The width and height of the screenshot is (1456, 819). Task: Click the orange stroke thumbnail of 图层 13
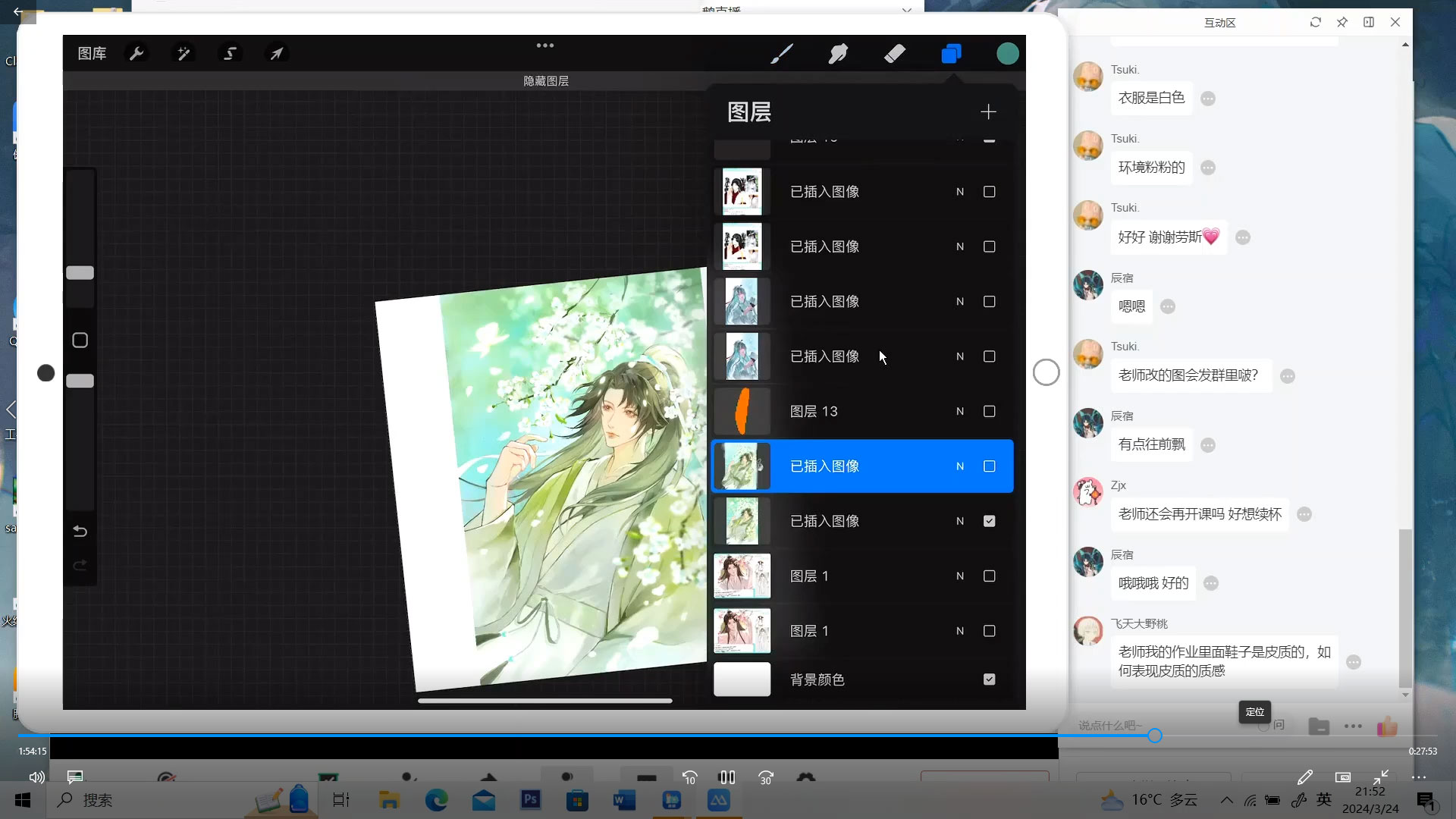point(742,411)
